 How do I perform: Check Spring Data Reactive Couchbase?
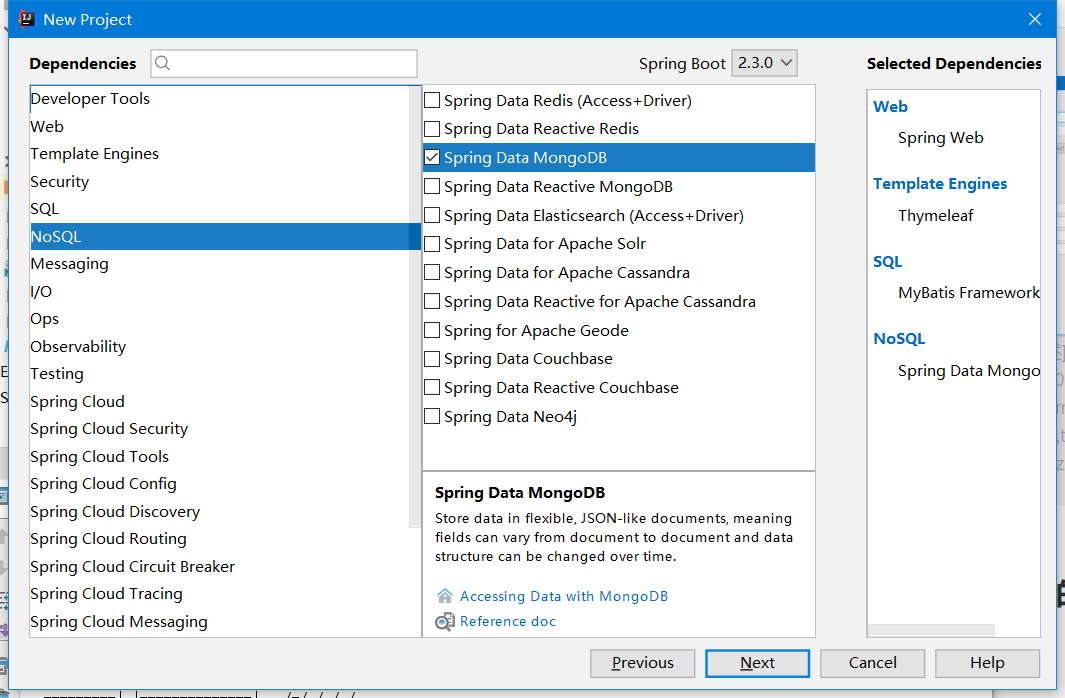432,388
